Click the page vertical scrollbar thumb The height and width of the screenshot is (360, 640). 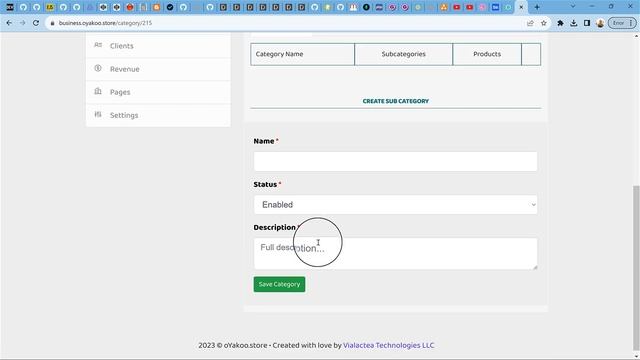(636, 269)
